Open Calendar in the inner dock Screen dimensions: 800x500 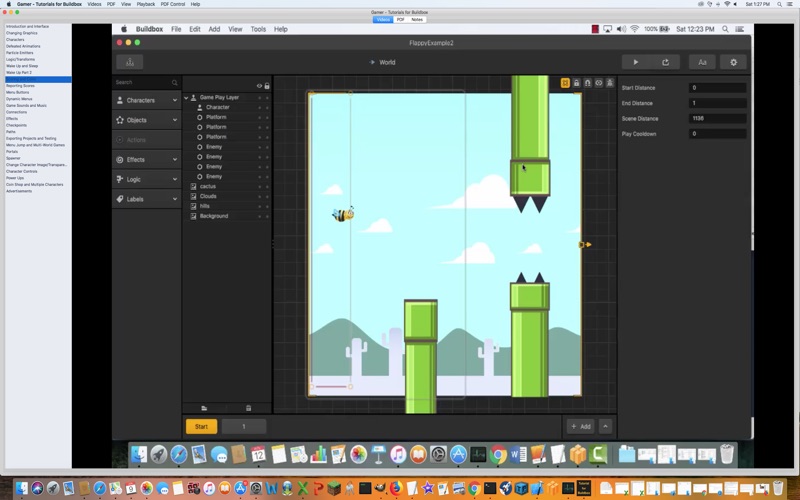(259, 454)
